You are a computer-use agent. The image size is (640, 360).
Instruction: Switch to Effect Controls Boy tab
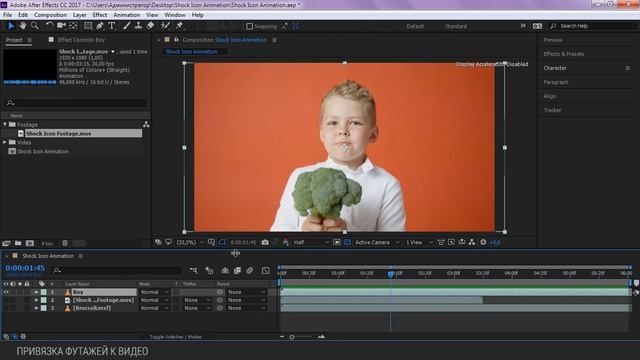81,40
